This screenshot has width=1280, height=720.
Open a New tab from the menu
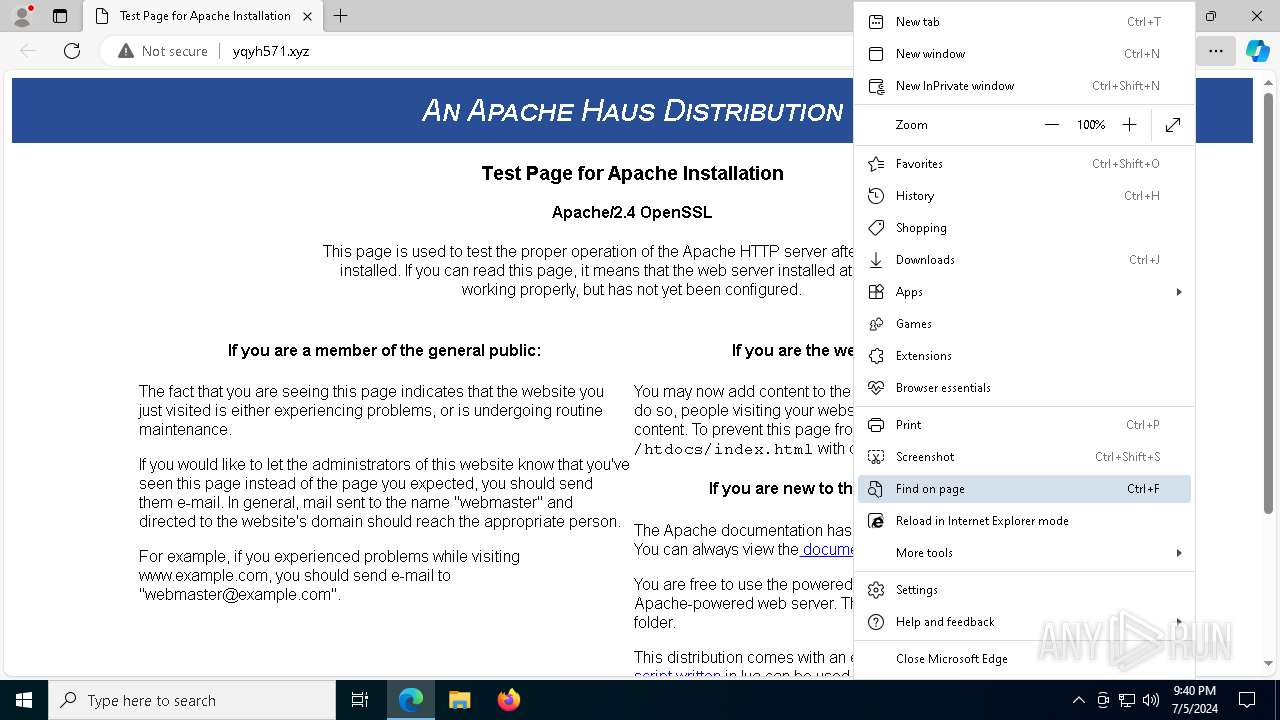[1024, 21]
